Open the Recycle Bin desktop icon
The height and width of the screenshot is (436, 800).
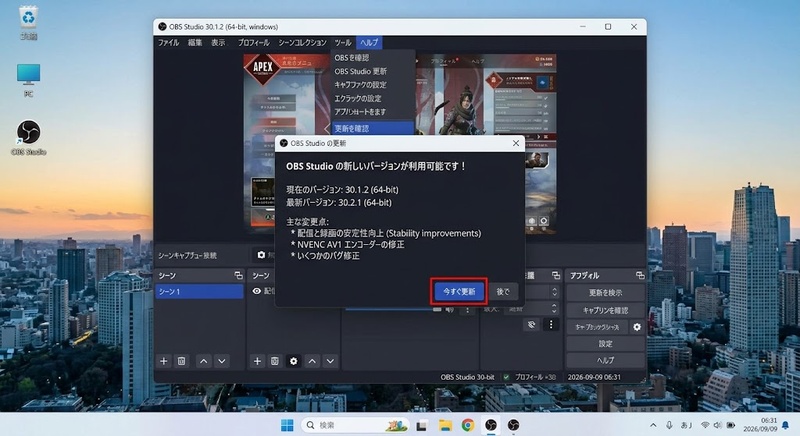pyautogui.click(x=29, y=22)
